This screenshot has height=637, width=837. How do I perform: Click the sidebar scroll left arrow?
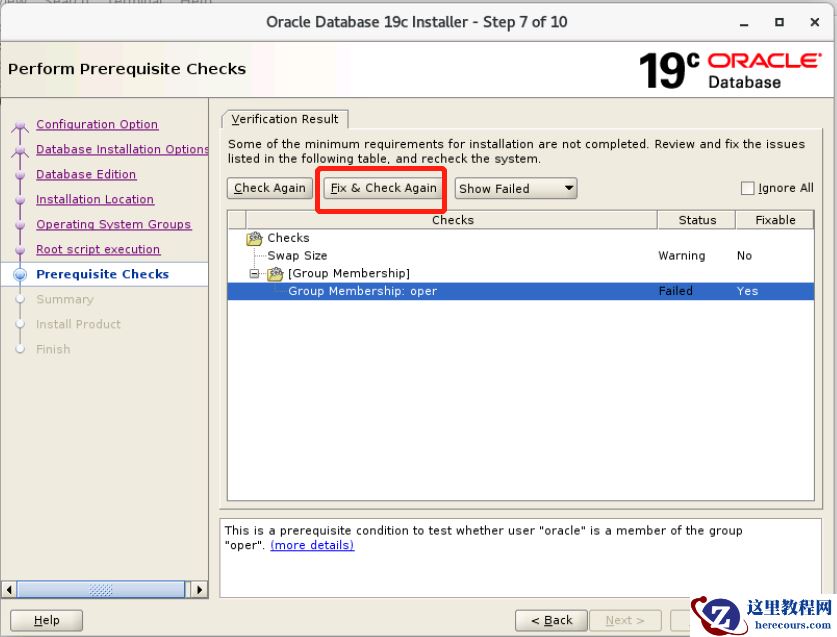(9, 589)
